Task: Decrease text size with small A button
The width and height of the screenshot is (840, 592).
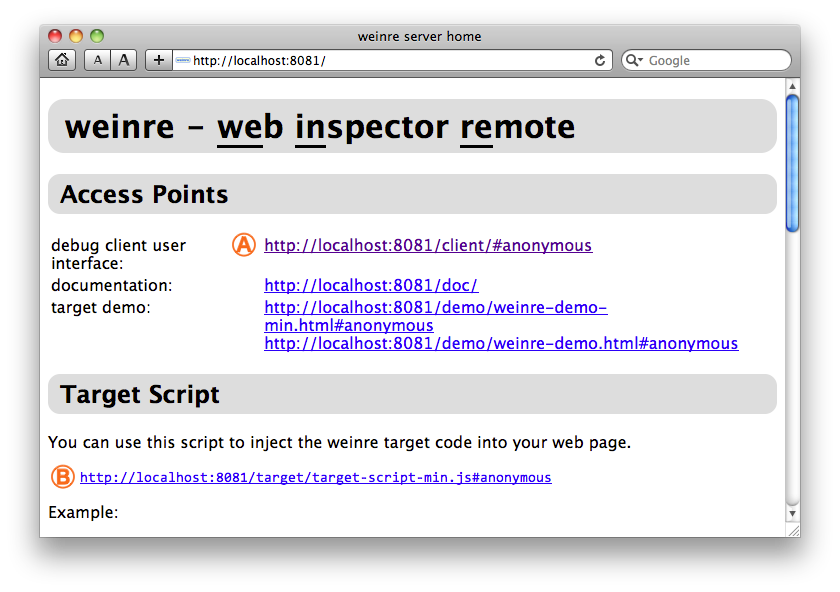Action: 98,60
